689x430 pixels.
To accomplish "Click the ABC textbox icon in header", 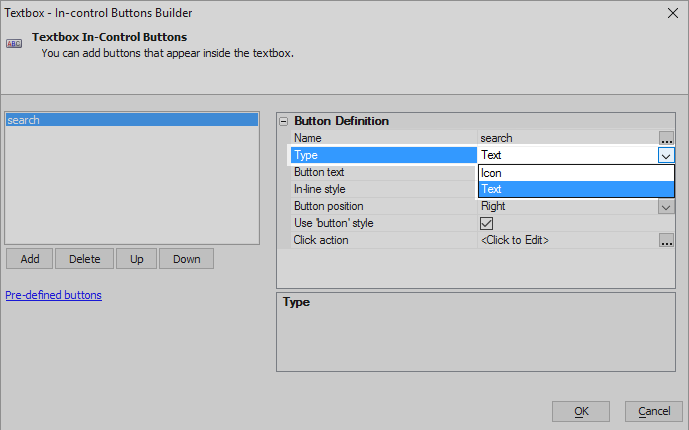I will pos(14,43).
